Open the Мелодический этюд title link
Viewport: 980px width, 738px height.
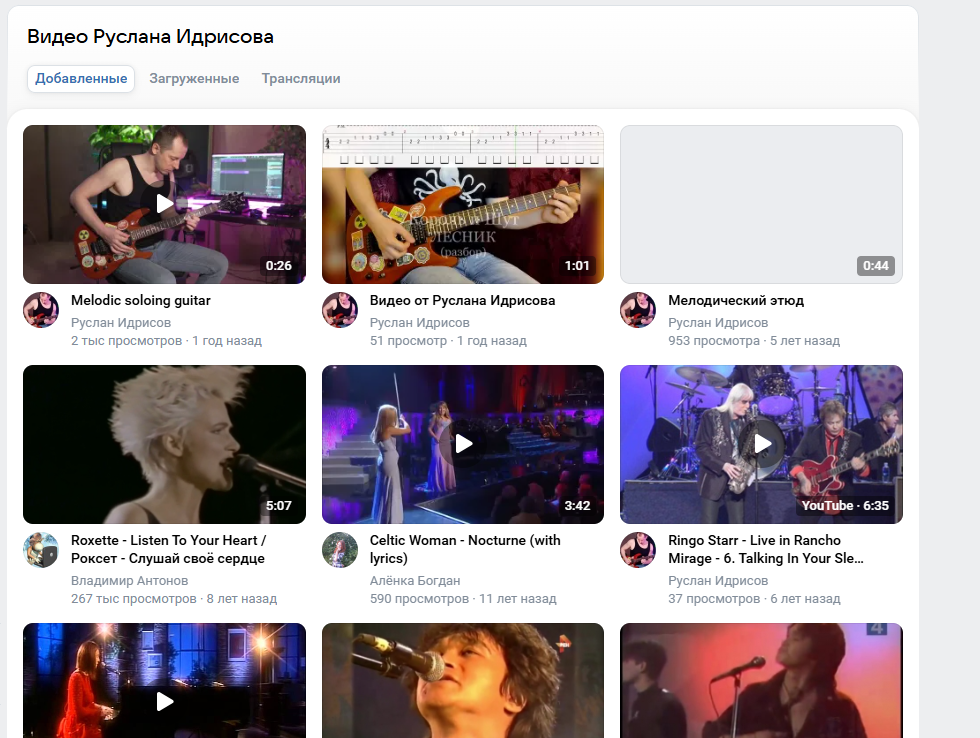pos(736,301)
